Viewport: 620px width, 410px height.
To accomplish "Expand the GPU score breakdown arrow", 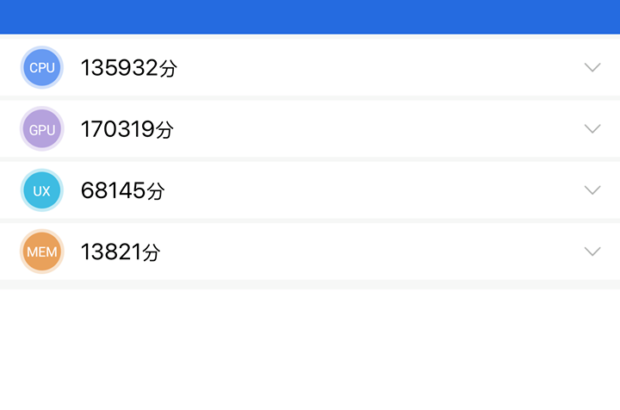I will click(592, 129).
